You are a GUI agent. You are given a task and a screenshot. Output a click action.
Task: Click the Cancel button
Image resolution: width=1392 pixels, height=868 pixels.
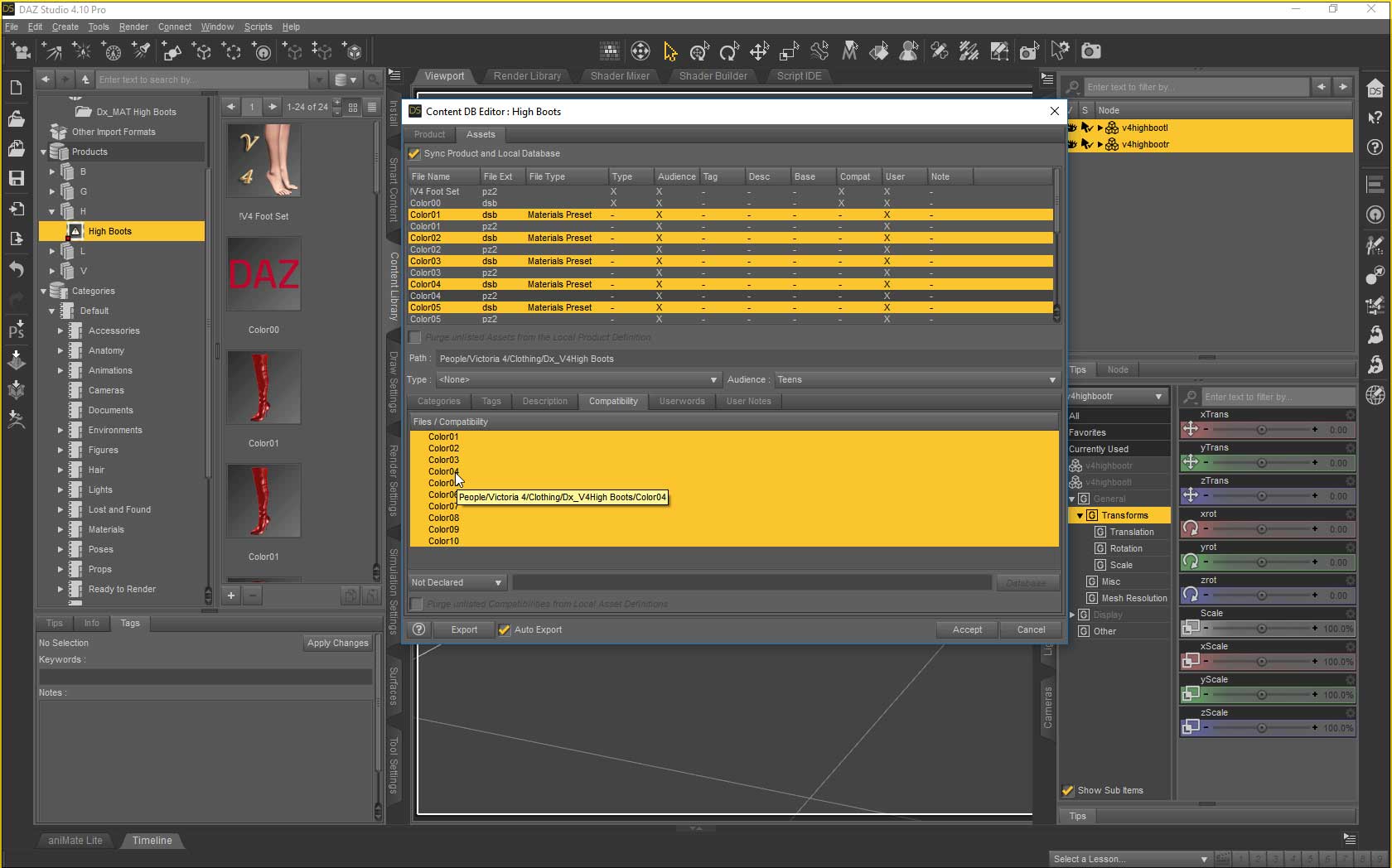[1031, 629]
